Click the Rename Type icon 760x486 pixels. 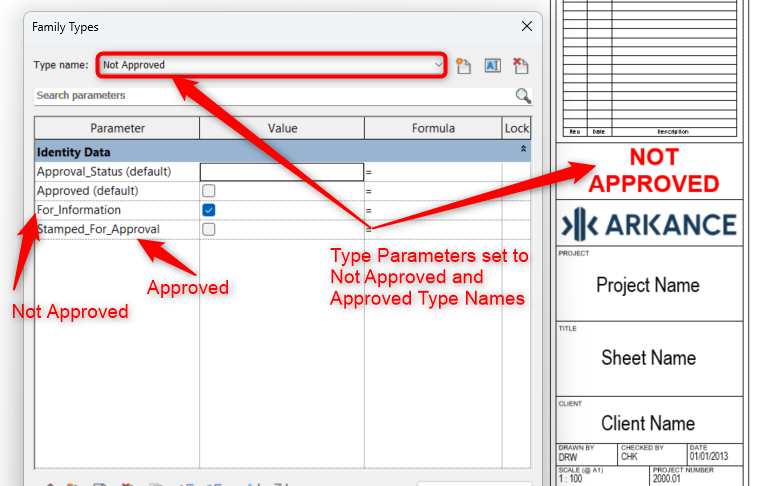point(492,65)
